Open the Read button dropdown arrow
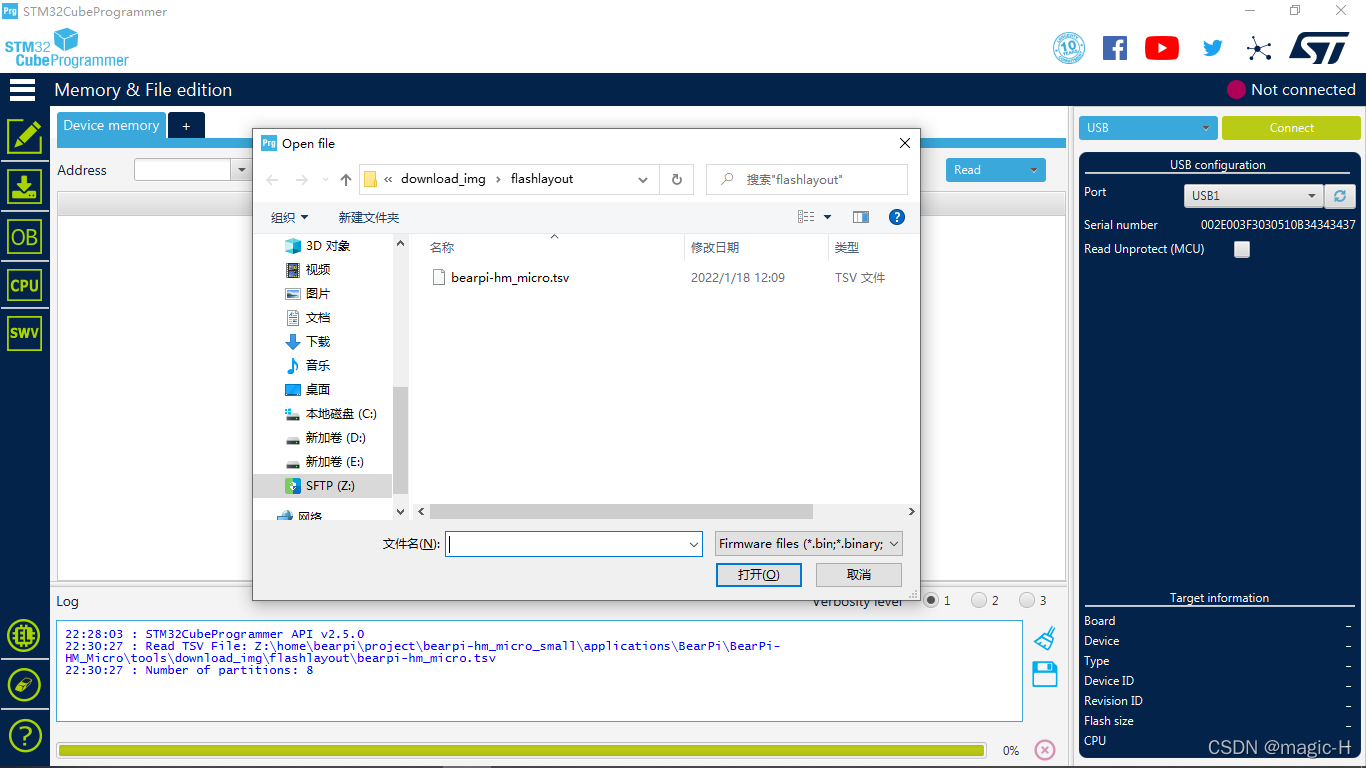Image resolution: width=1366 pixels, height=768 pixels. coord(1034,170)
